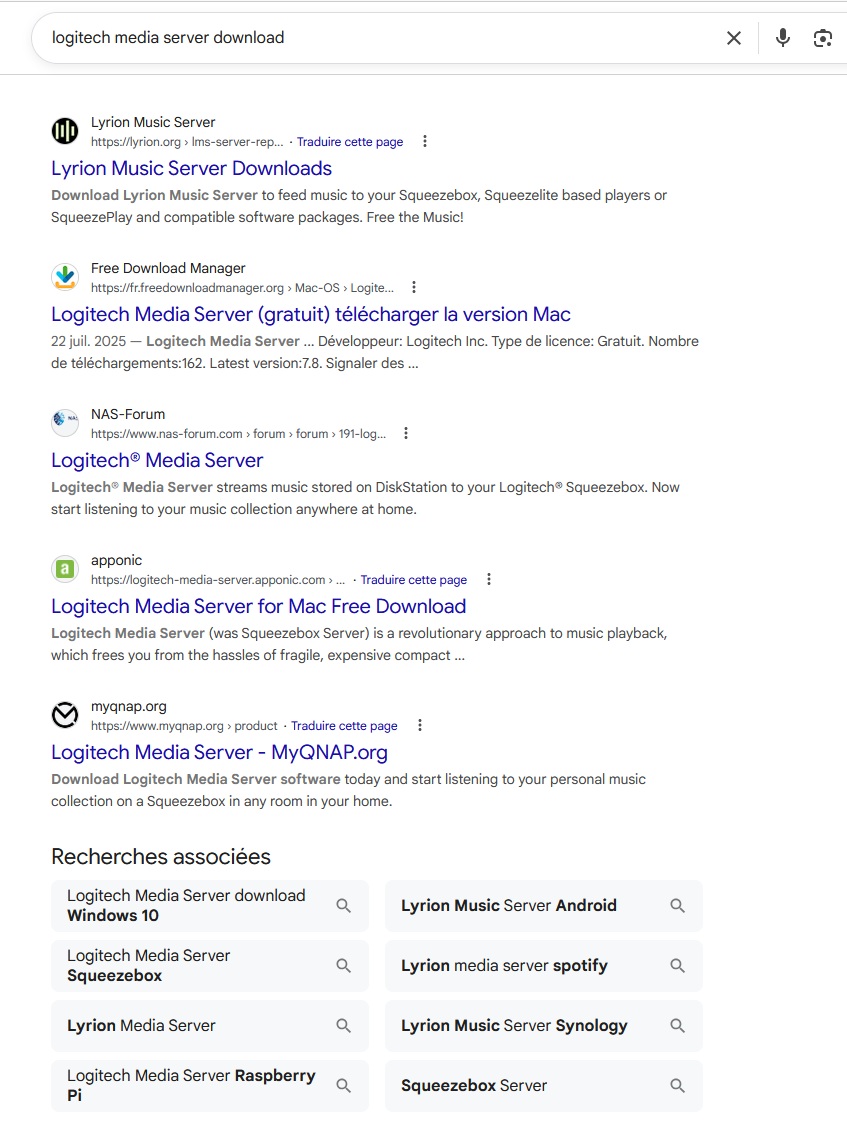Clear the search box with X icon
Screen dimensions: 847x1147
[x=734, y=38]
